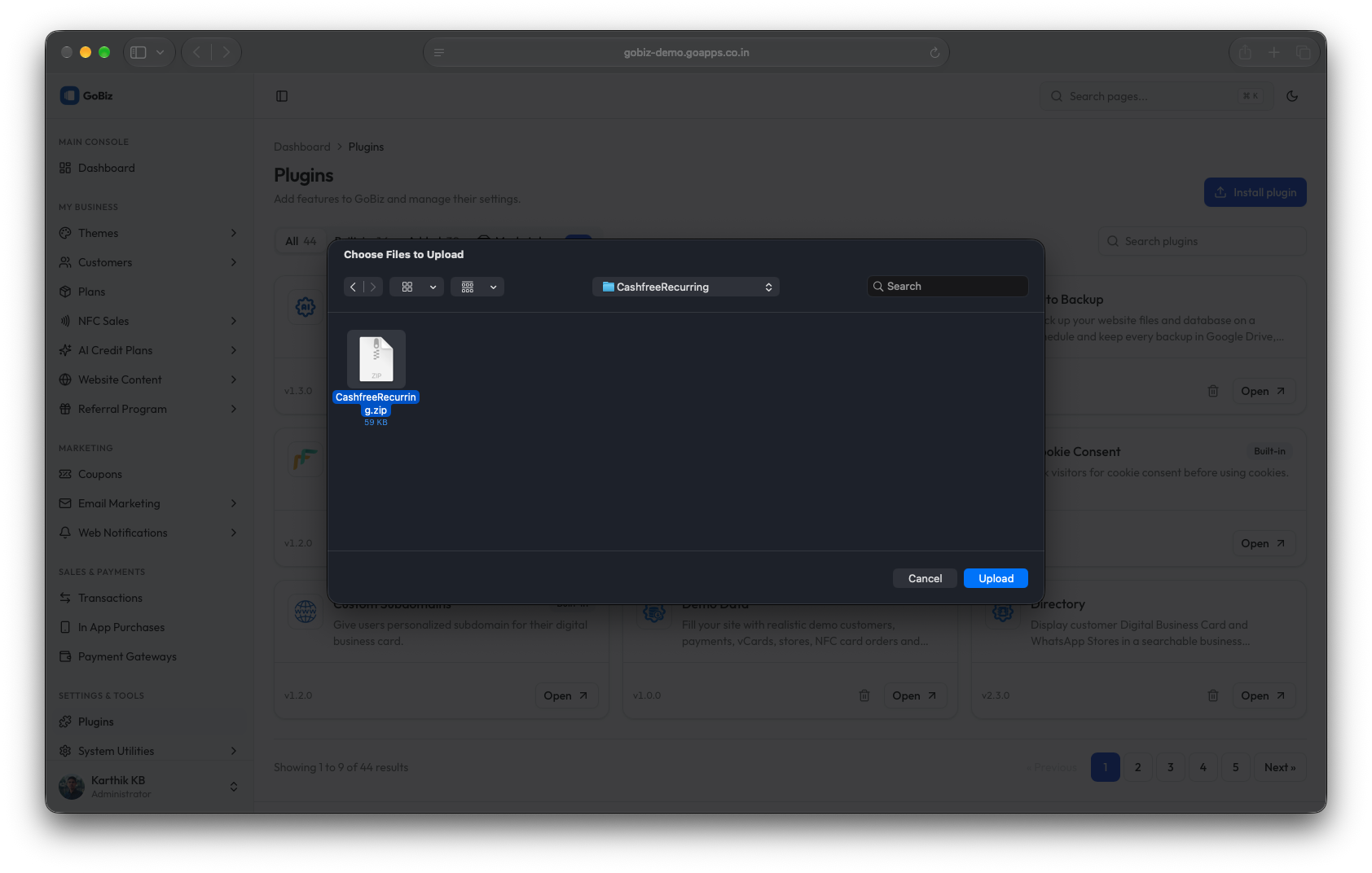The height and width of the screenshot is (873, 1372).
Task: Expand the Themes sidebar item
Action: click(x=150, y=233)
